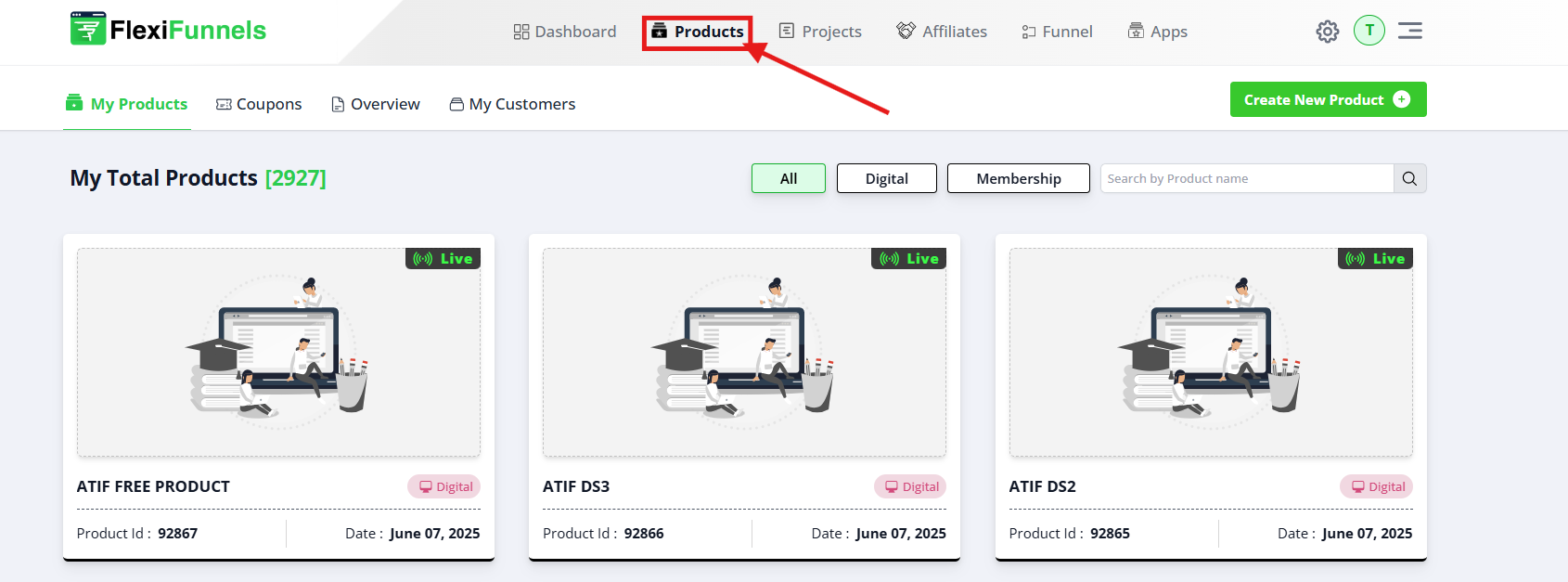1568x582 pixels.
Task: Click the ATIF FREE PRODUCT title
Action: [x=153, y=486]
